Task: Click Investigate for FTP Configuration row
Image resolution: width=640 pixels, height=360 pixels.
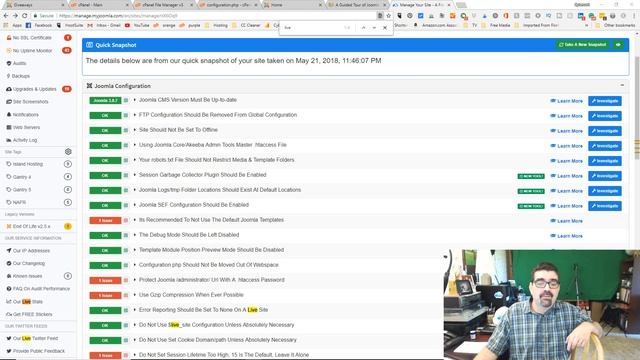Action: pos(604,116)
